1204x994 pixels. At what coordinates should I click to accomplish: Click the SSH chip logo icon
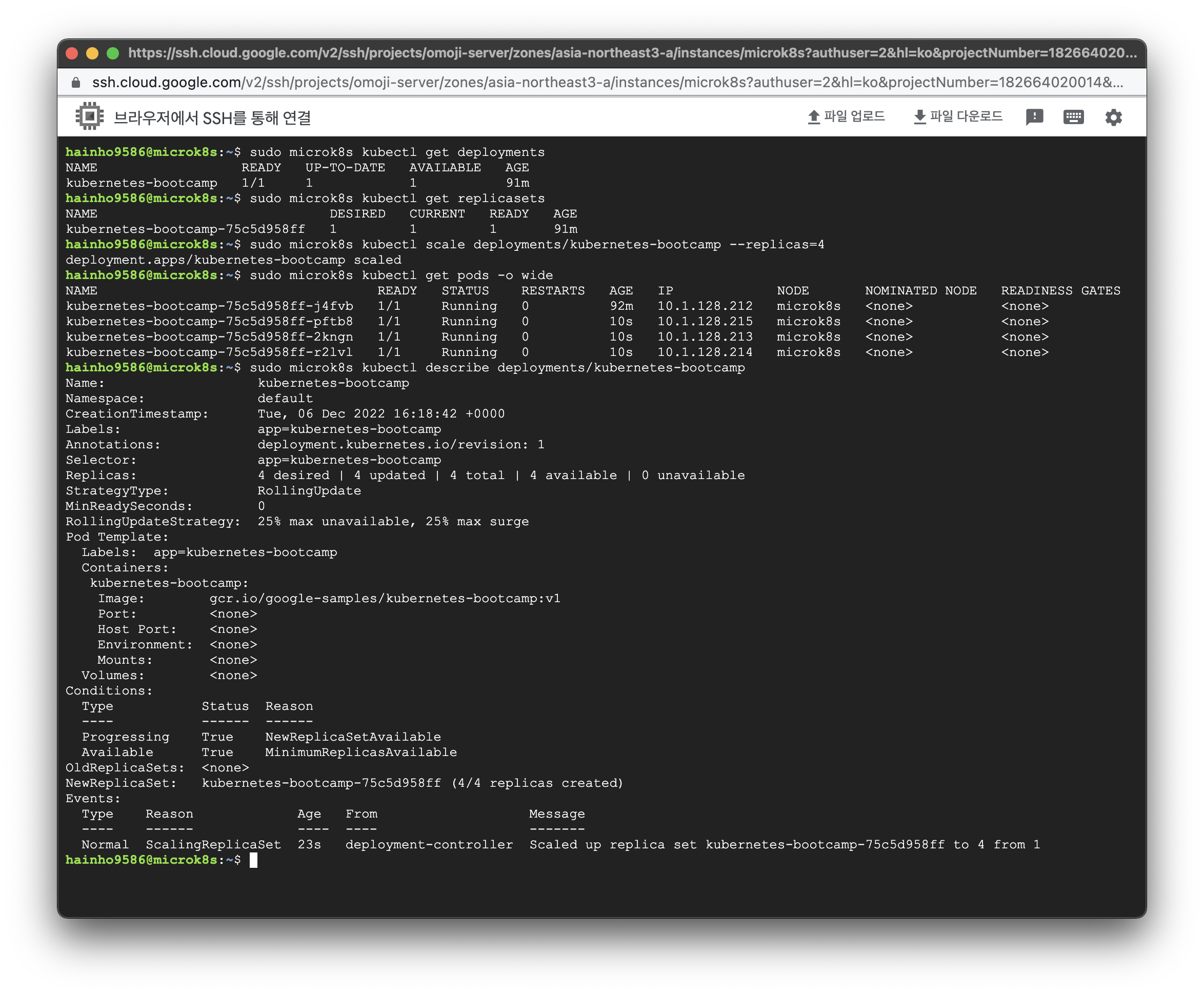click(89, 116)
